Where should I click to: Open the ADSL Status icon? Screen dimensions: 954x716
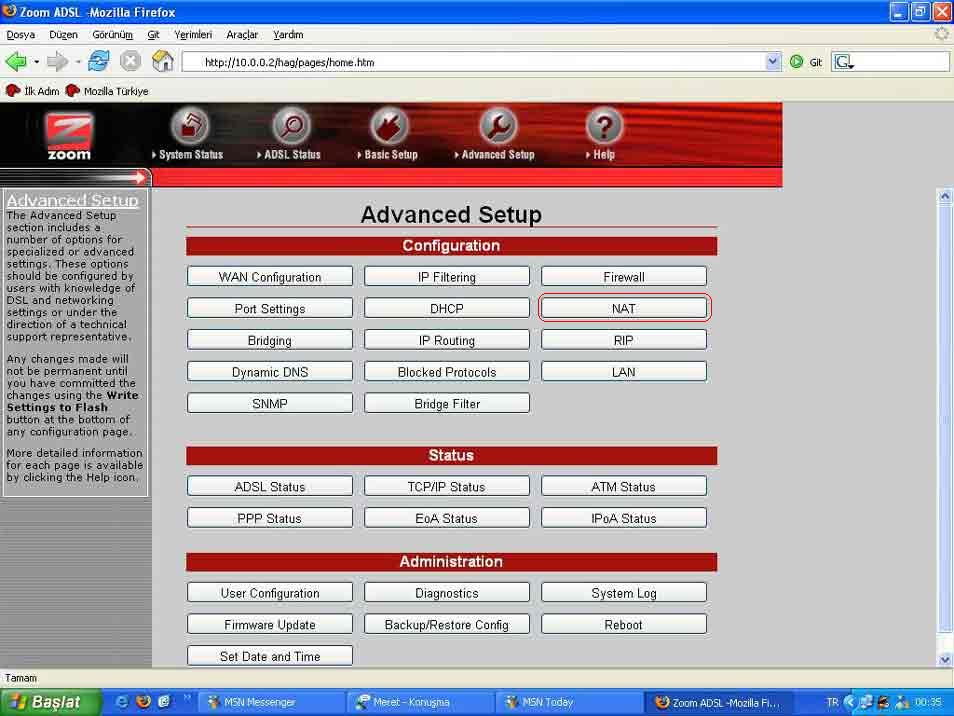(292, 125)
